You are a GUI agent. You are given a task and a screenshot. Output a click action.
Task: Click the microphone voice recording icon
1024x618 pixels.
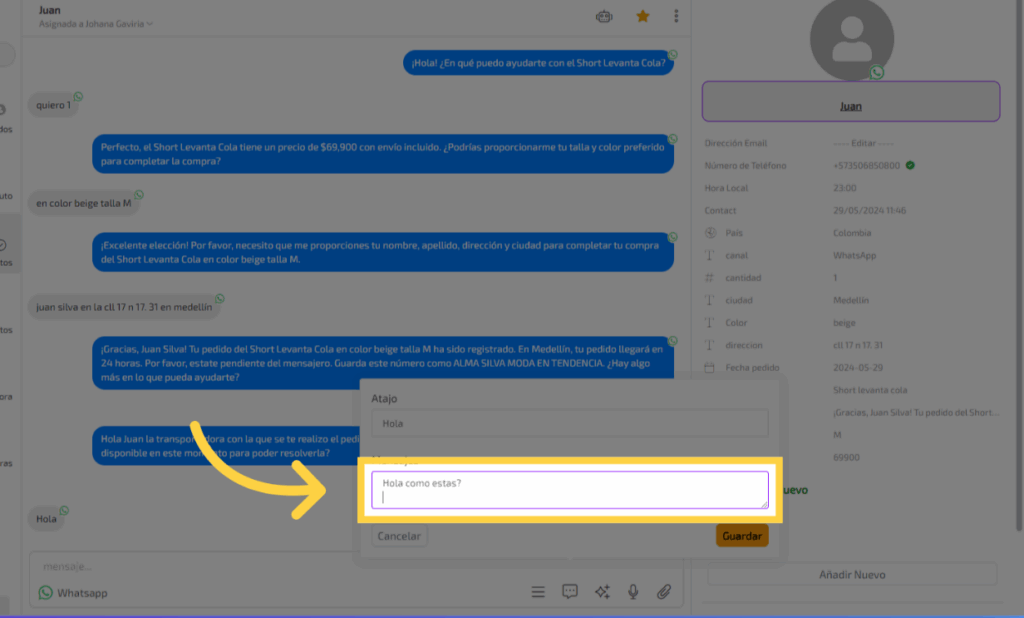click(633, 592)
